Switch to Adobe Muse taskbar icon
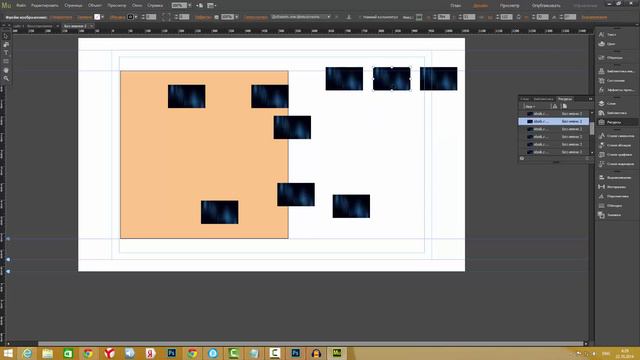Image resolution: width=640 pixels, height=360 pixels. point(337,353)
